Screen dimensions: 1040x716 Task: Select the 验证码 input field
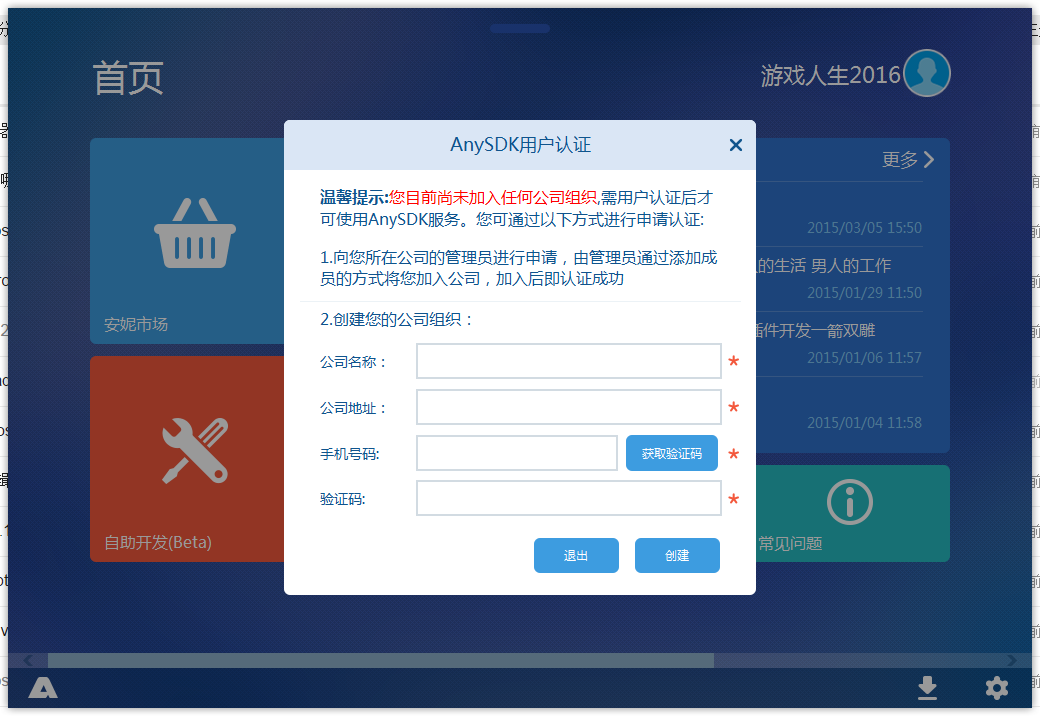pyautogui.click(x=568, y=498)
